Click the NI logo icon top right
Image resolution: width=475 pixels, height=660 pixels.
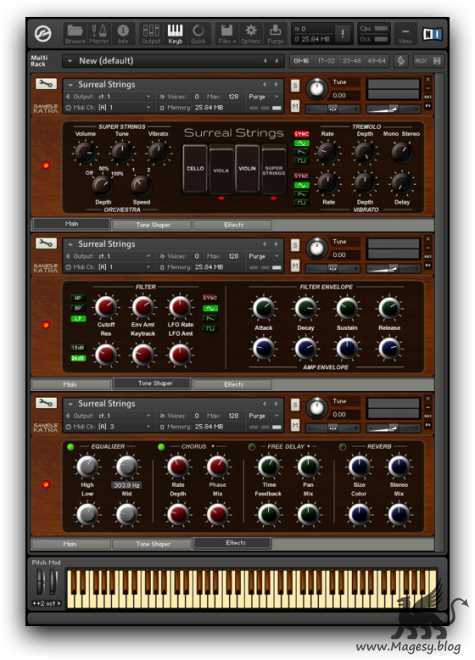[x=432, y=34]
